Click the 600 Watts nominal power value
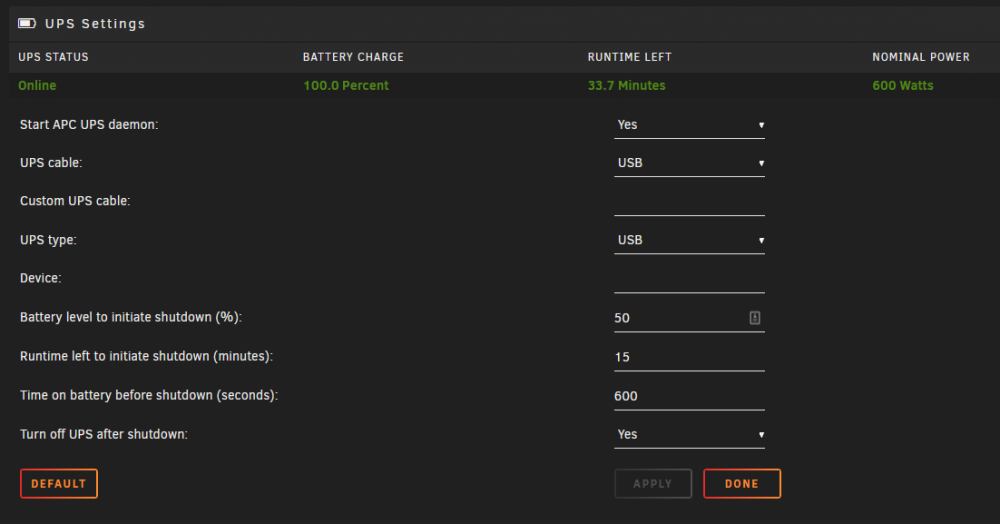 [x=902, y=85]
